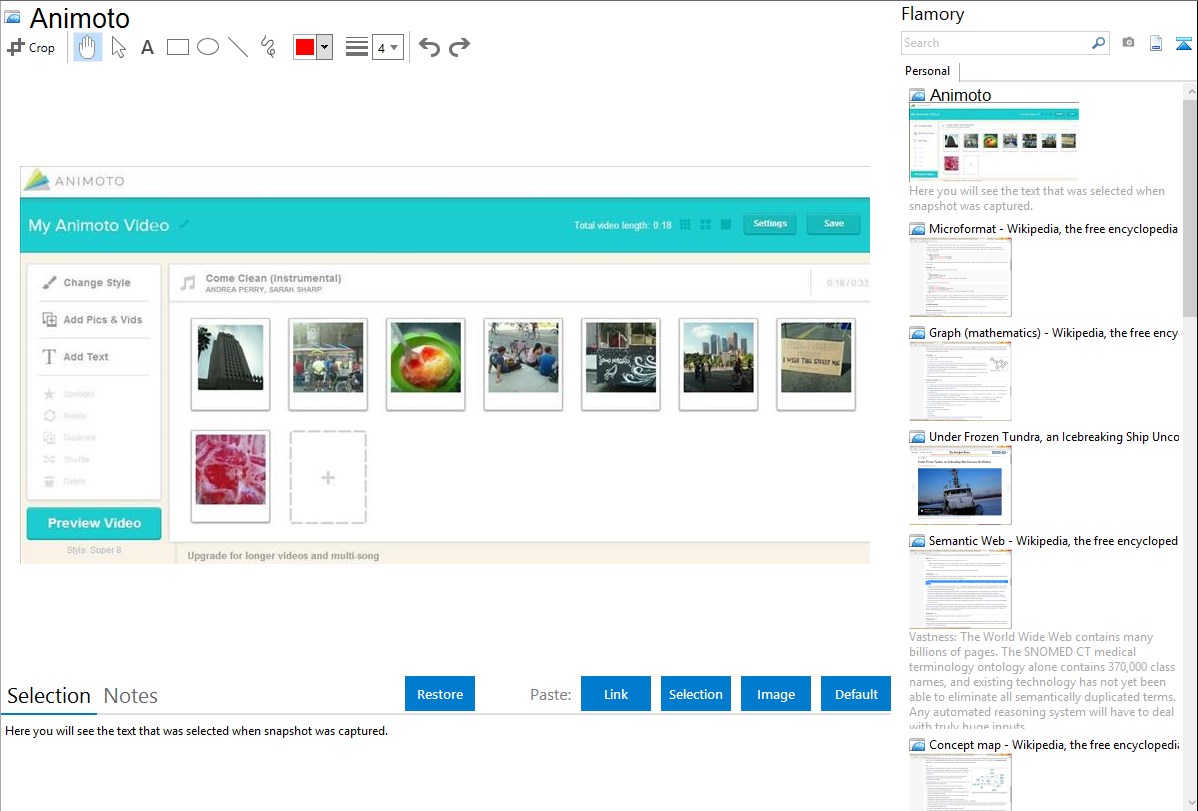Click Add Pics & Vids
1198x811 pixels.
click(94, 320)
